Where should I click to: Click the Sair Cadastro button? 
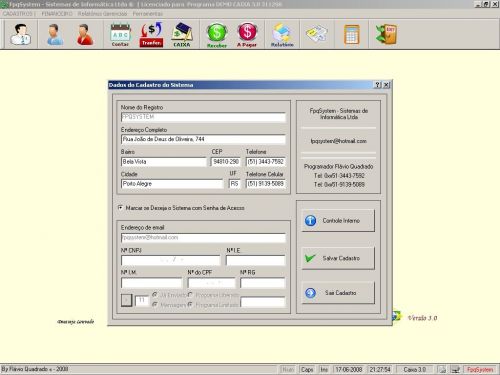pyautogui.click(x=338, y=293)
